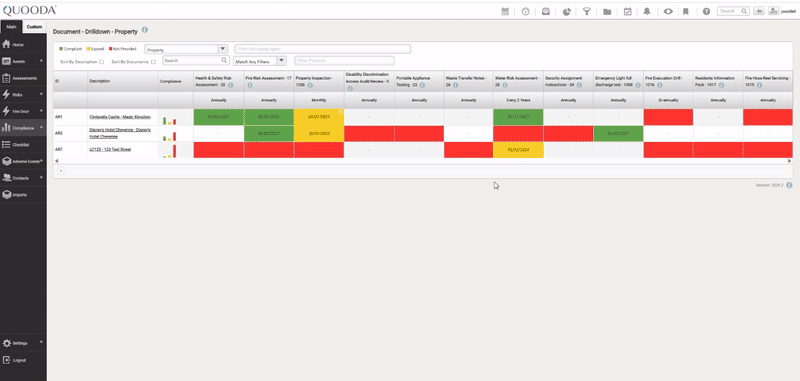
Task: Open the user account icon
Action: (x=773, y=11)
